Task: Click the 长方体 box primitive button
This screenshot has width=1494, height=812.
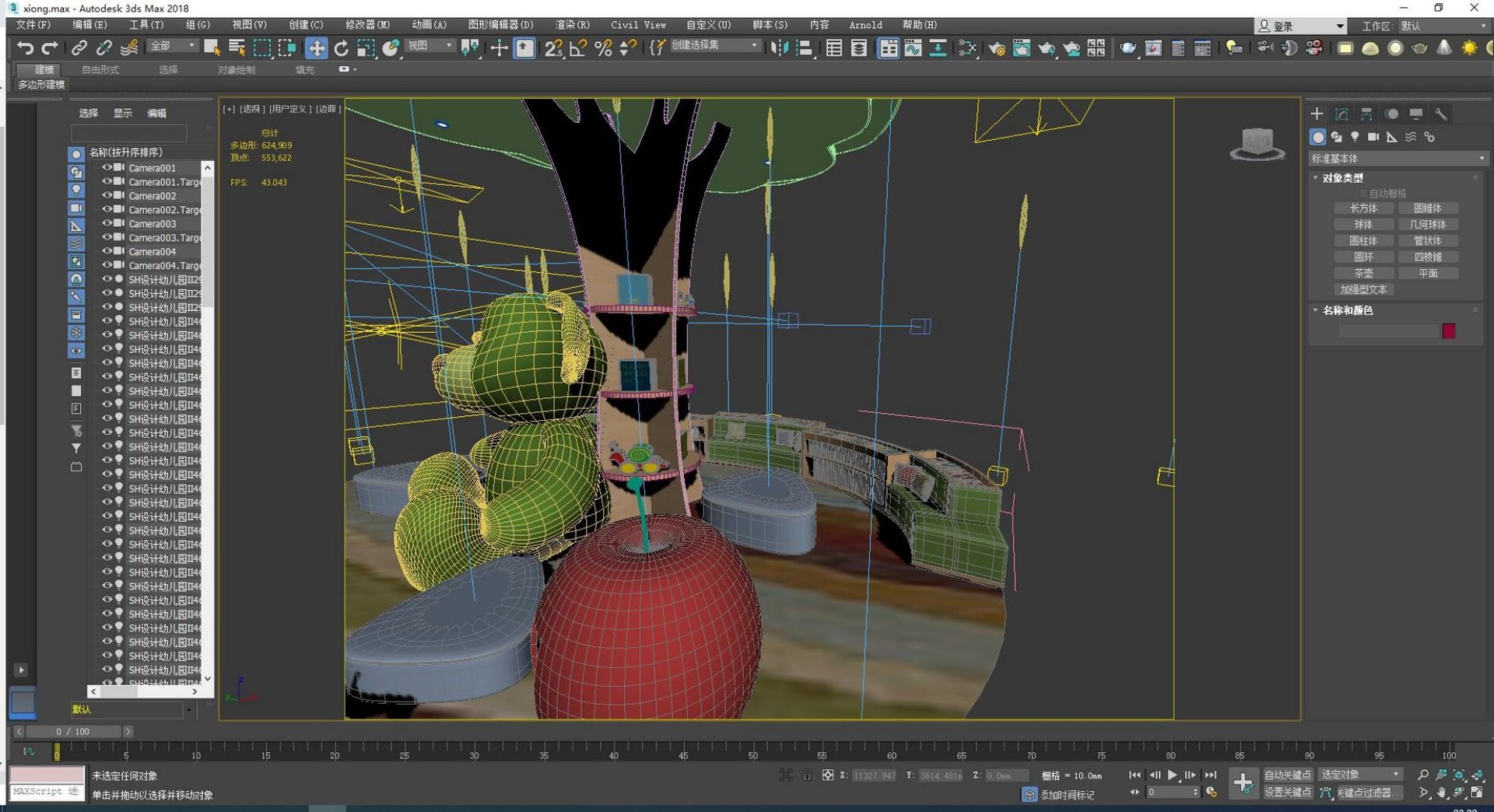Action: tap(1363, 208)
